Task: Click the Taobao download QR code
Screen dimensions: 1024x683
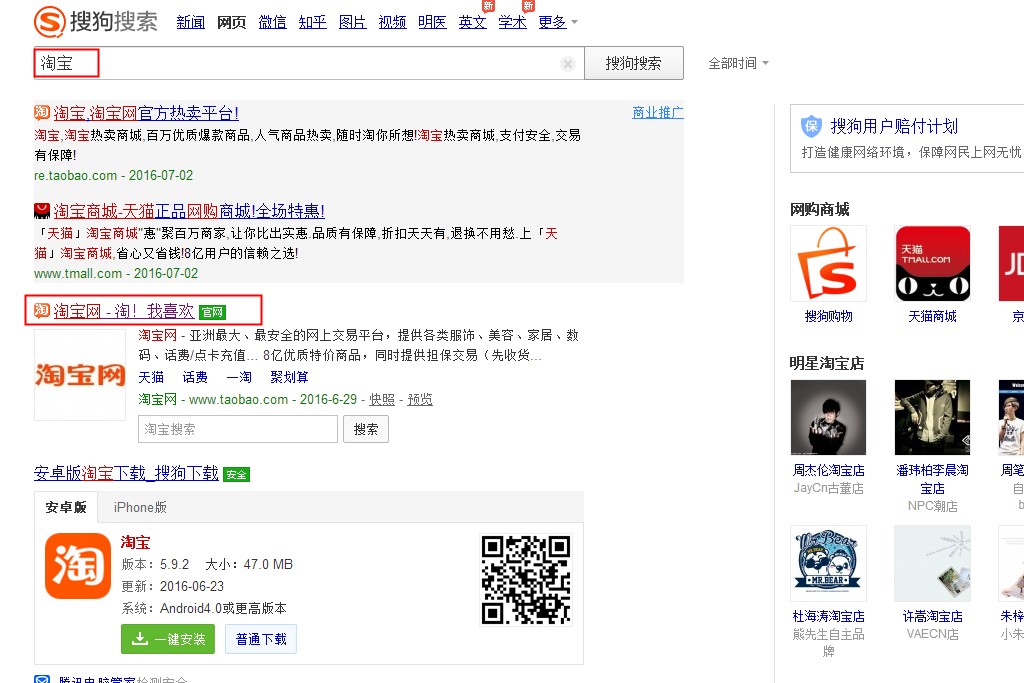Action: click(x=526, y=580)
